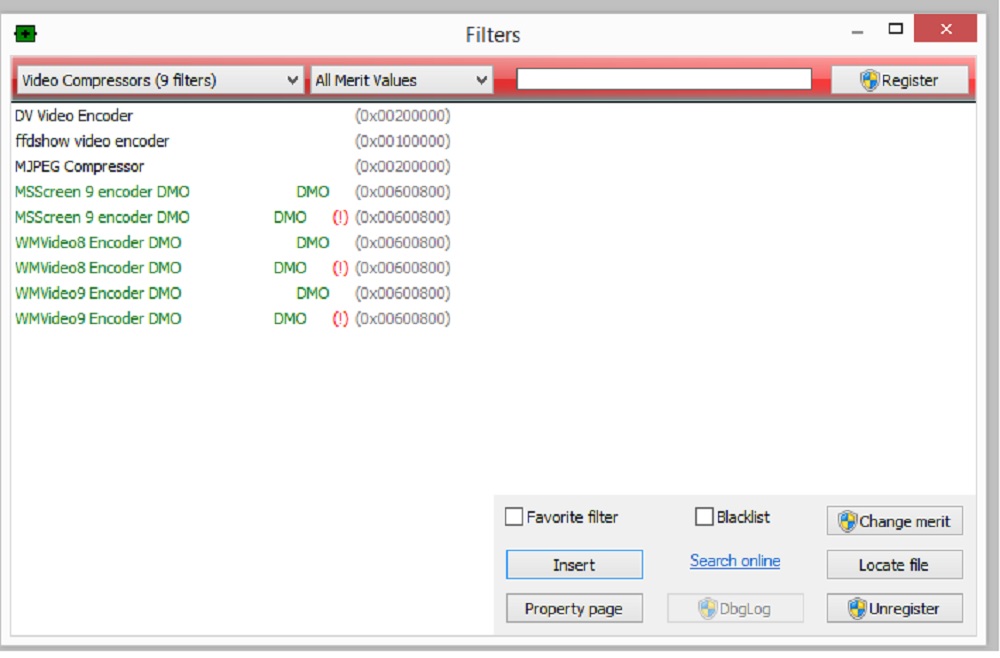Click the Locate file button
The image size is (1000, 658).
895,565
